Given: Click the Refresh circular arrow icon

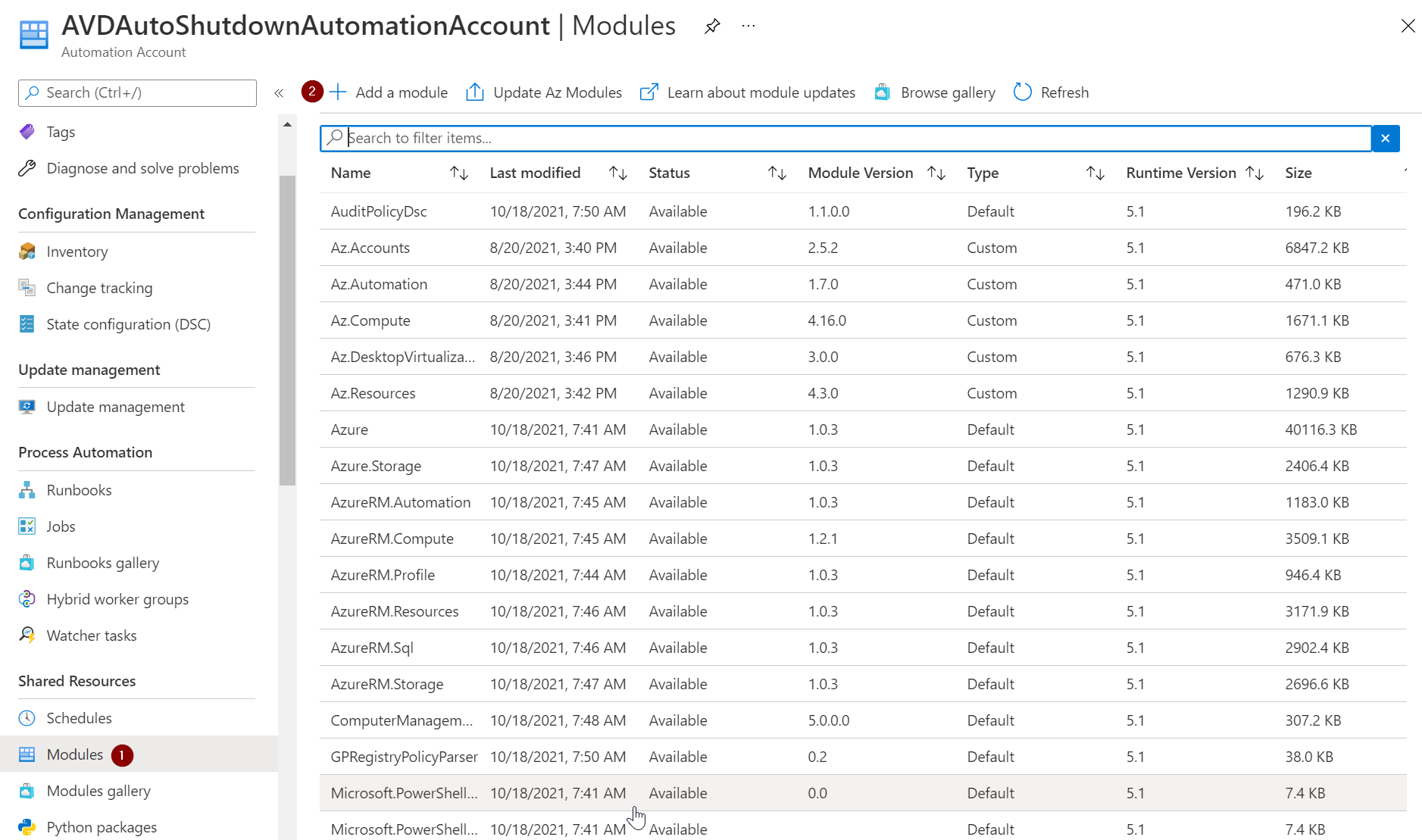Looking at the screenshot, I should click(x=1023, y=92).
